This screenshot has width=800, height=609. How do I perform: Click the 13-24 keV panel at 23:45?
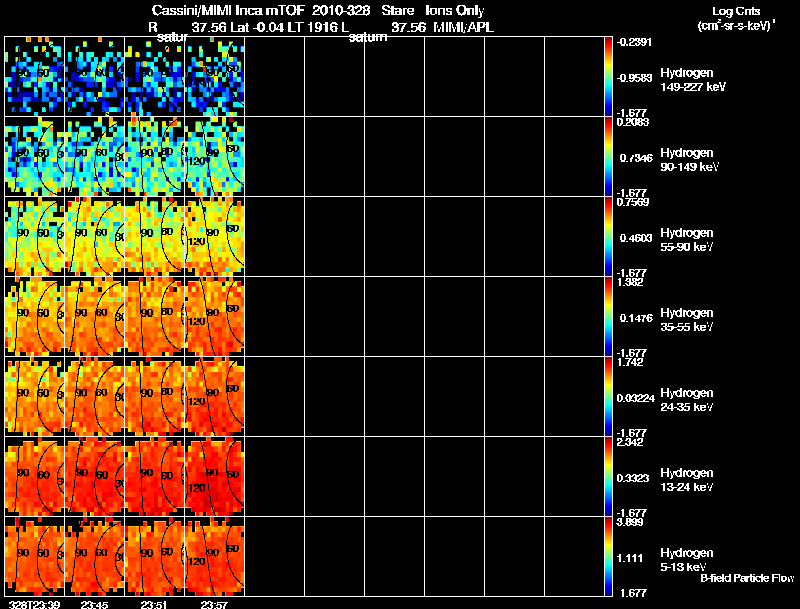click(x=94, y=477)
